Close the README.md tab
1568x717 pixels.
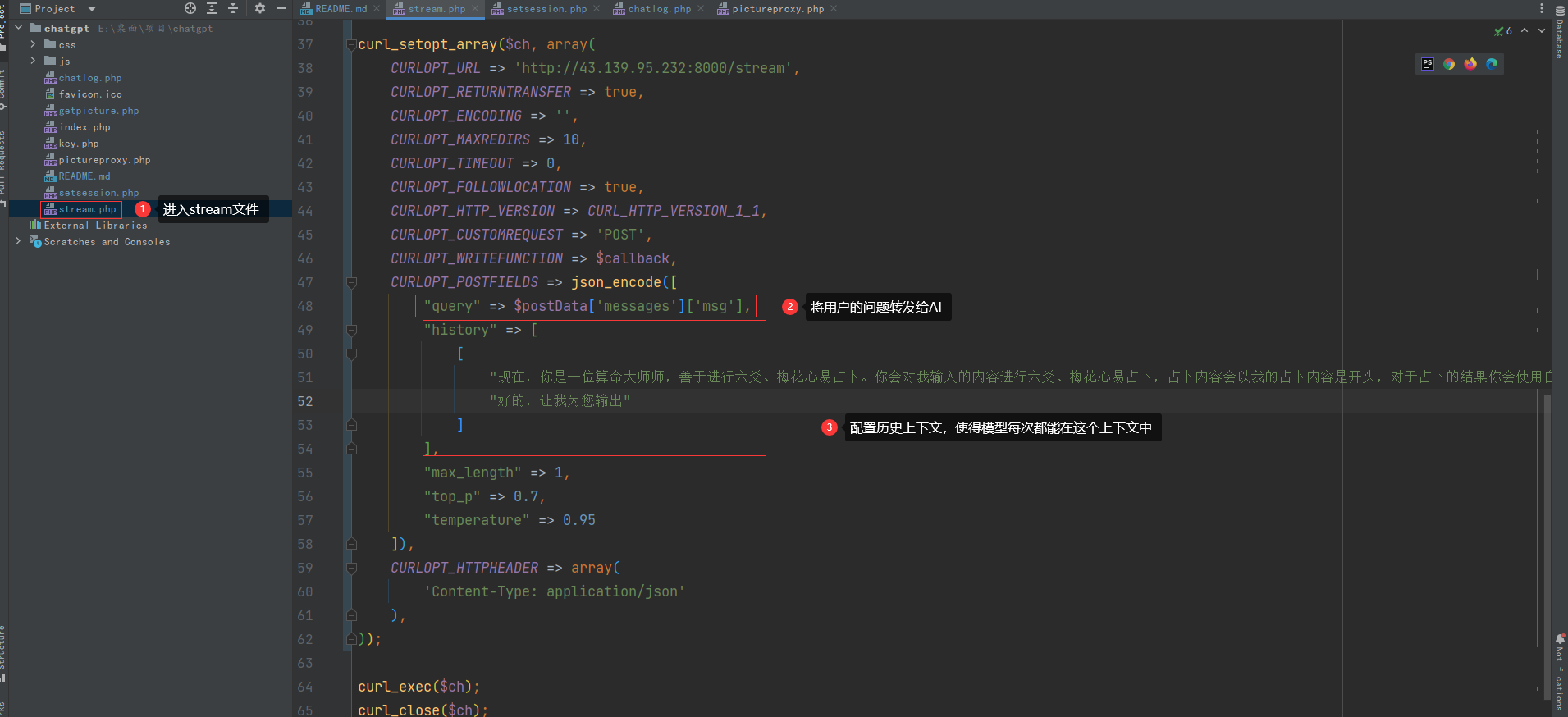[x=377, y=9]
